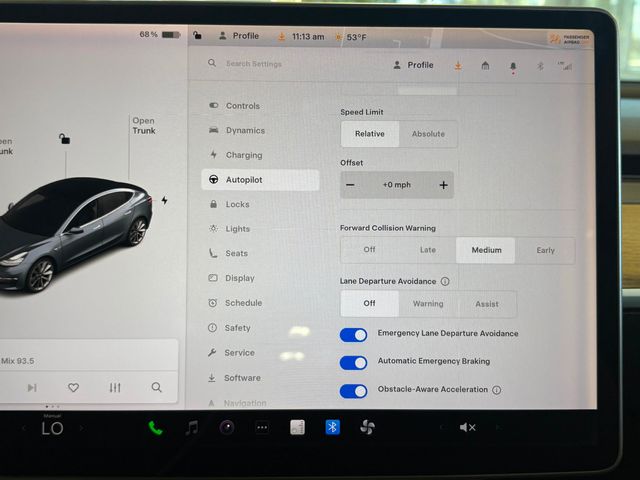Select Early for Forward Collision Warning

[545, 250]
